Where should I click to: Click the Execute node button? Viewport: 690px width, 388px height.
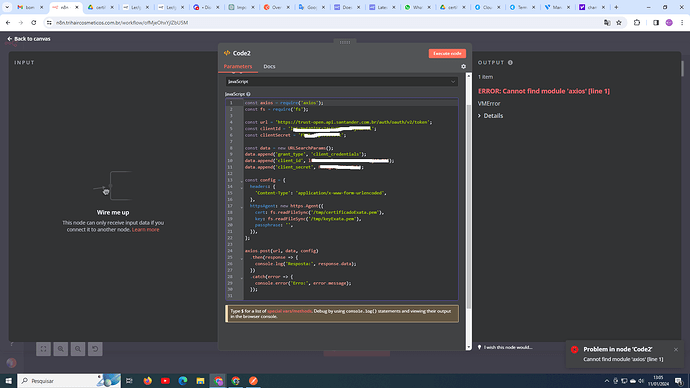(447, 53)
